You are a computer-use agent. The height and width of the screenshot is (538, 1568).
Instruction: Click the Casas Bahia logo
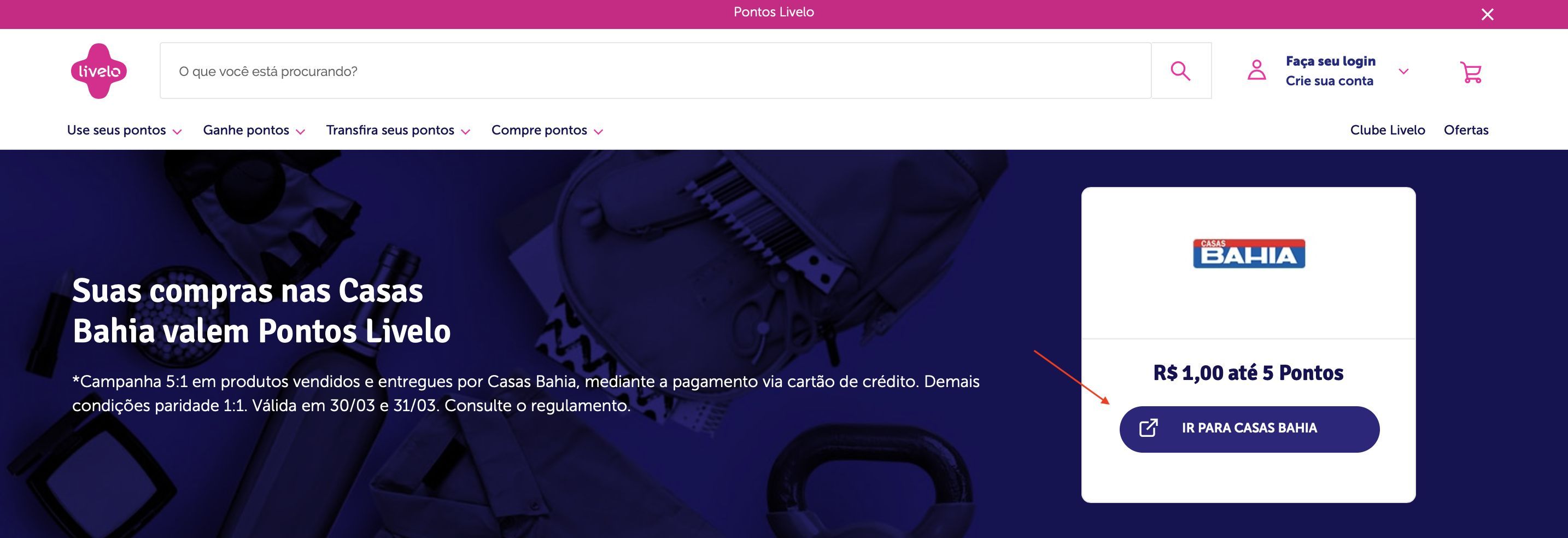click(x=1248, y=254)
